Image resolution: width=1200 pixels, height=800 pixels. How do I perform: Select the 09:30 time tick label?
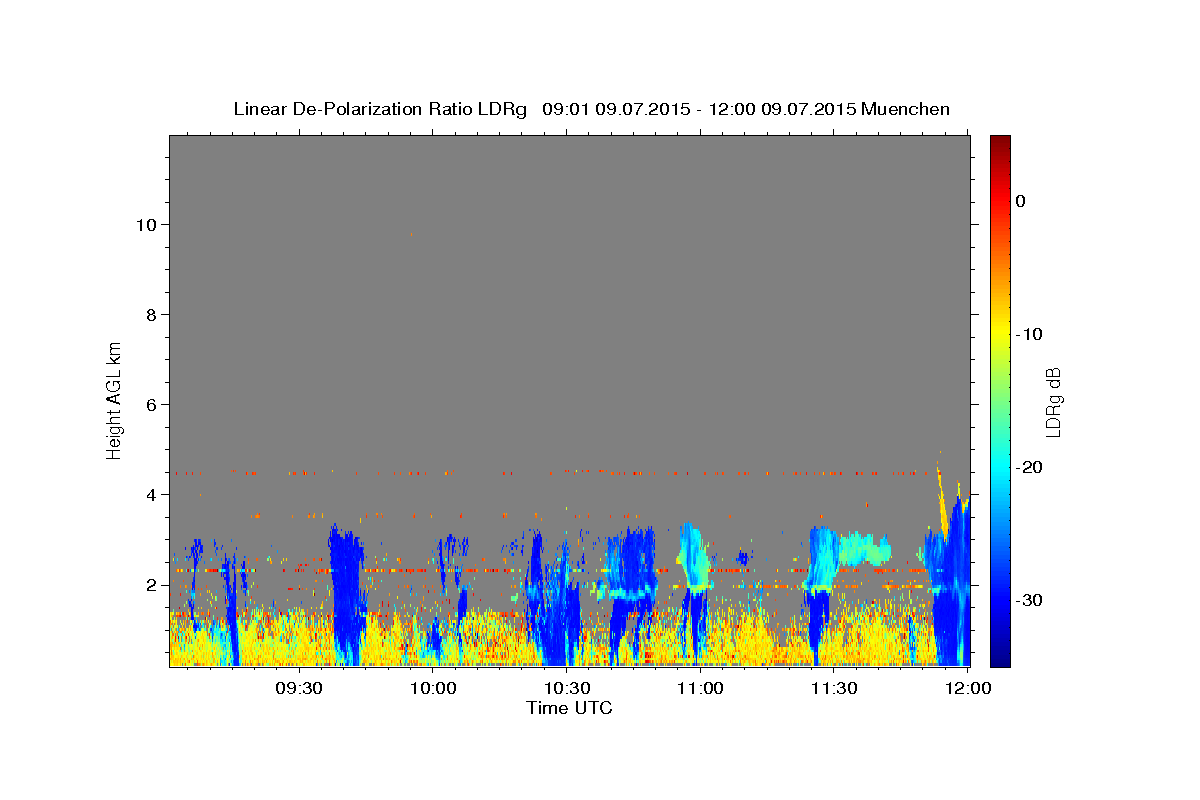[298, 689]
